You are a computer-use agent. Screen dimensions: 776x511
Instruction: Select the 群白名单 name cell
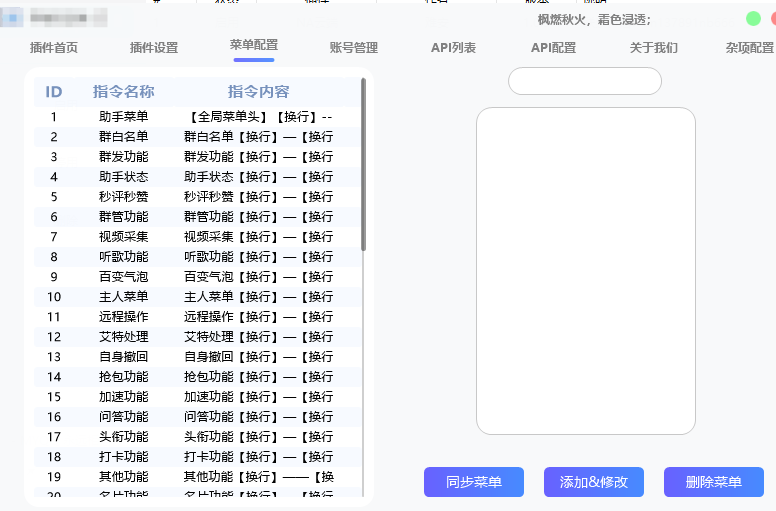(x=123, y=137)
